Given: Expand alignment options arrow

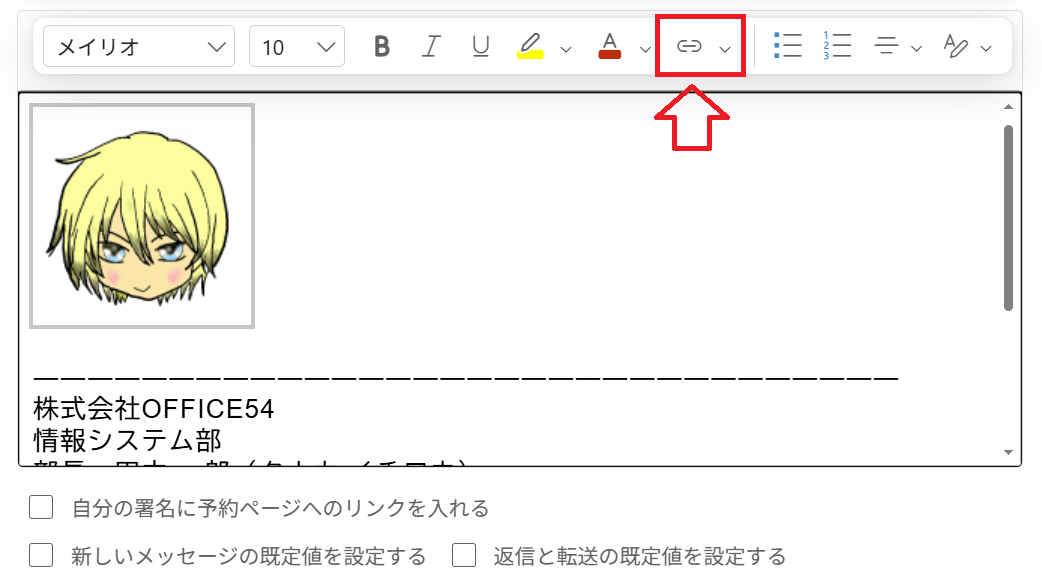Looking at the screenshot, I should [x=916, y=48].
